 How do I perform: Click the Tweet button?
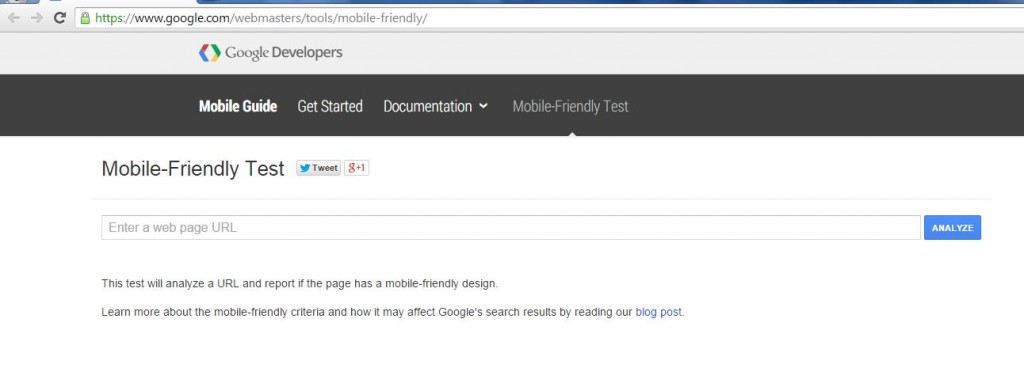click(x=319, y=168)
